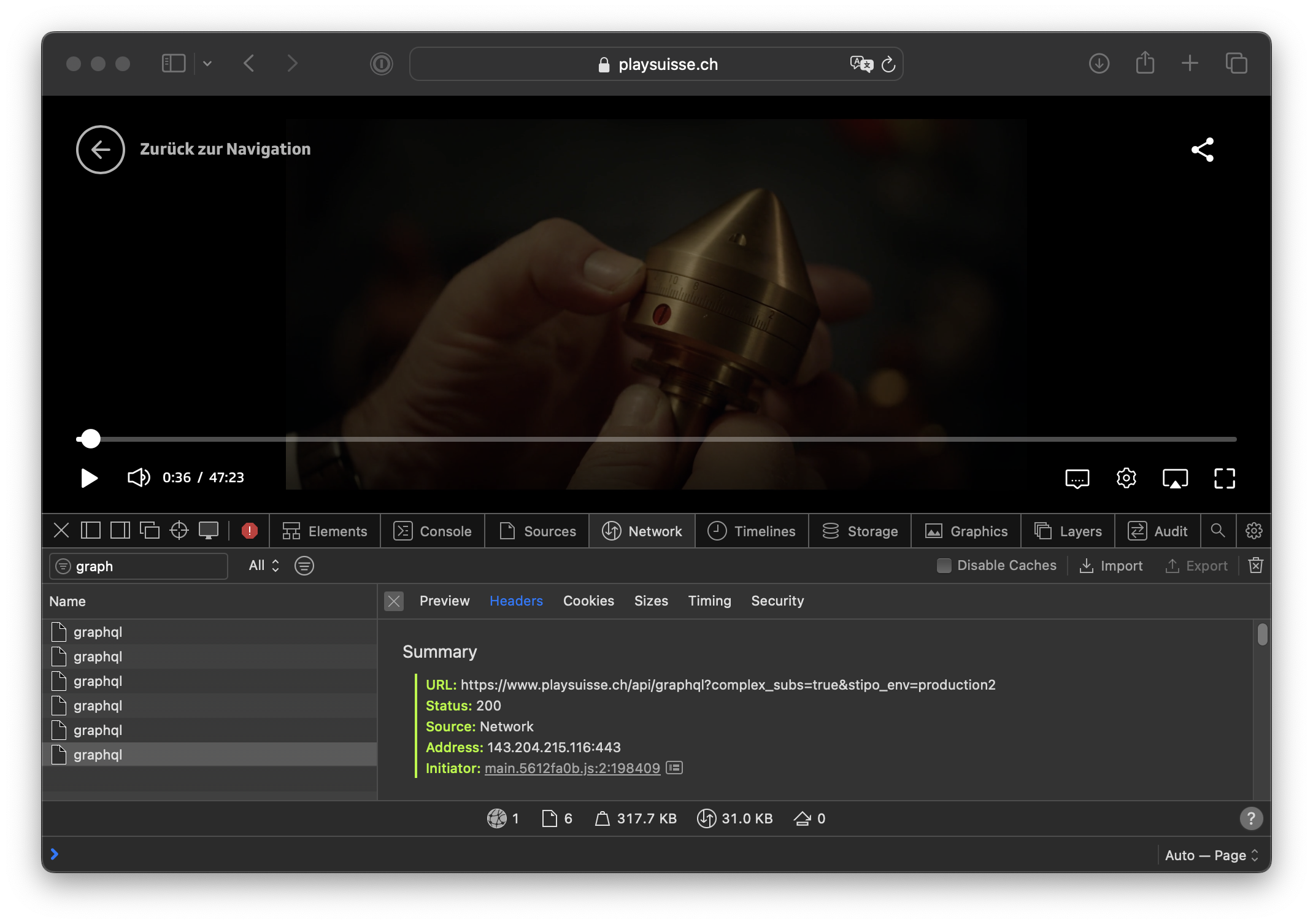1313x924 pixels.
Task: Click the video progress slider knob
Action: coord(91,439)
